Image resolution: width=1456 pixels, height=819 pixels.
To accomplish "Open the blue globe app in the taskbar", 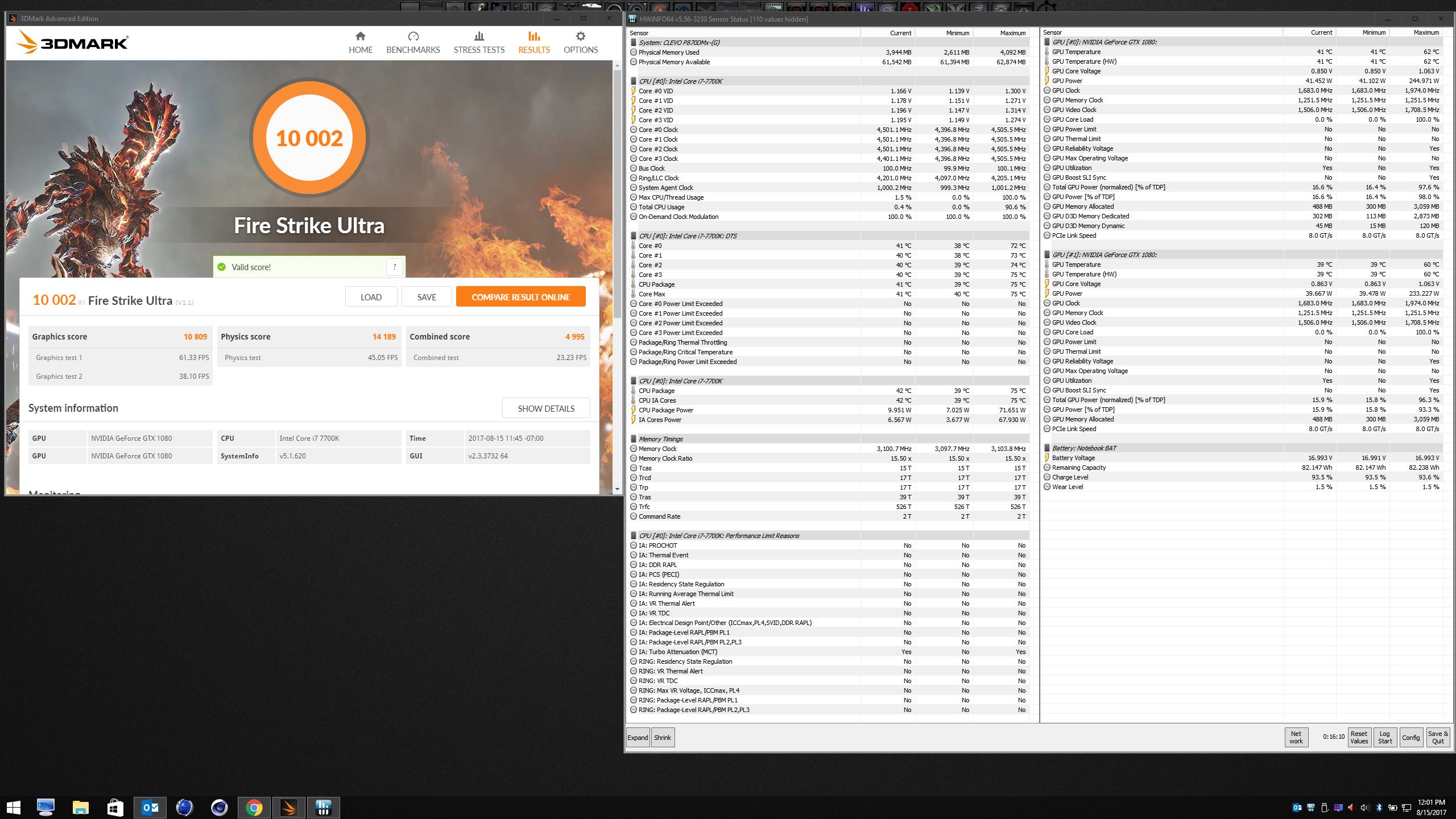I will pos(184,807).
